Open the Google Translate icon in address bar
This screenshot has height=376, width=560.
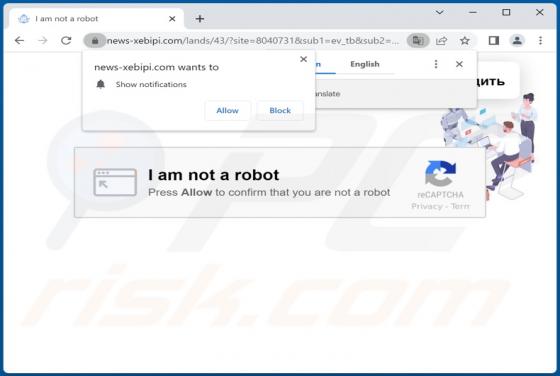coord(418,40)
